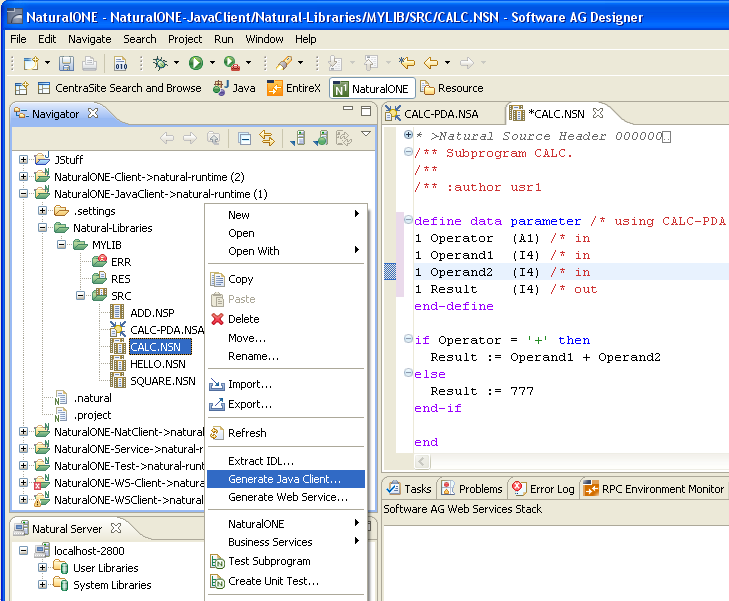Open the Error Log view tab
This screenshot has width=729, height=601.
pos(543,489)
